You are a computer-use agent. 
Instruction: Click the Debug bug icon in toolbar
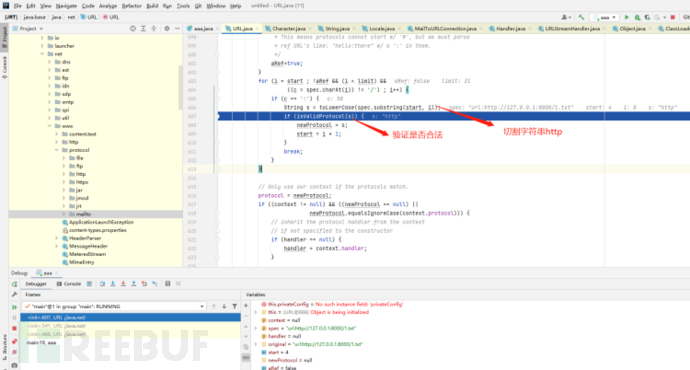[637, 17]
